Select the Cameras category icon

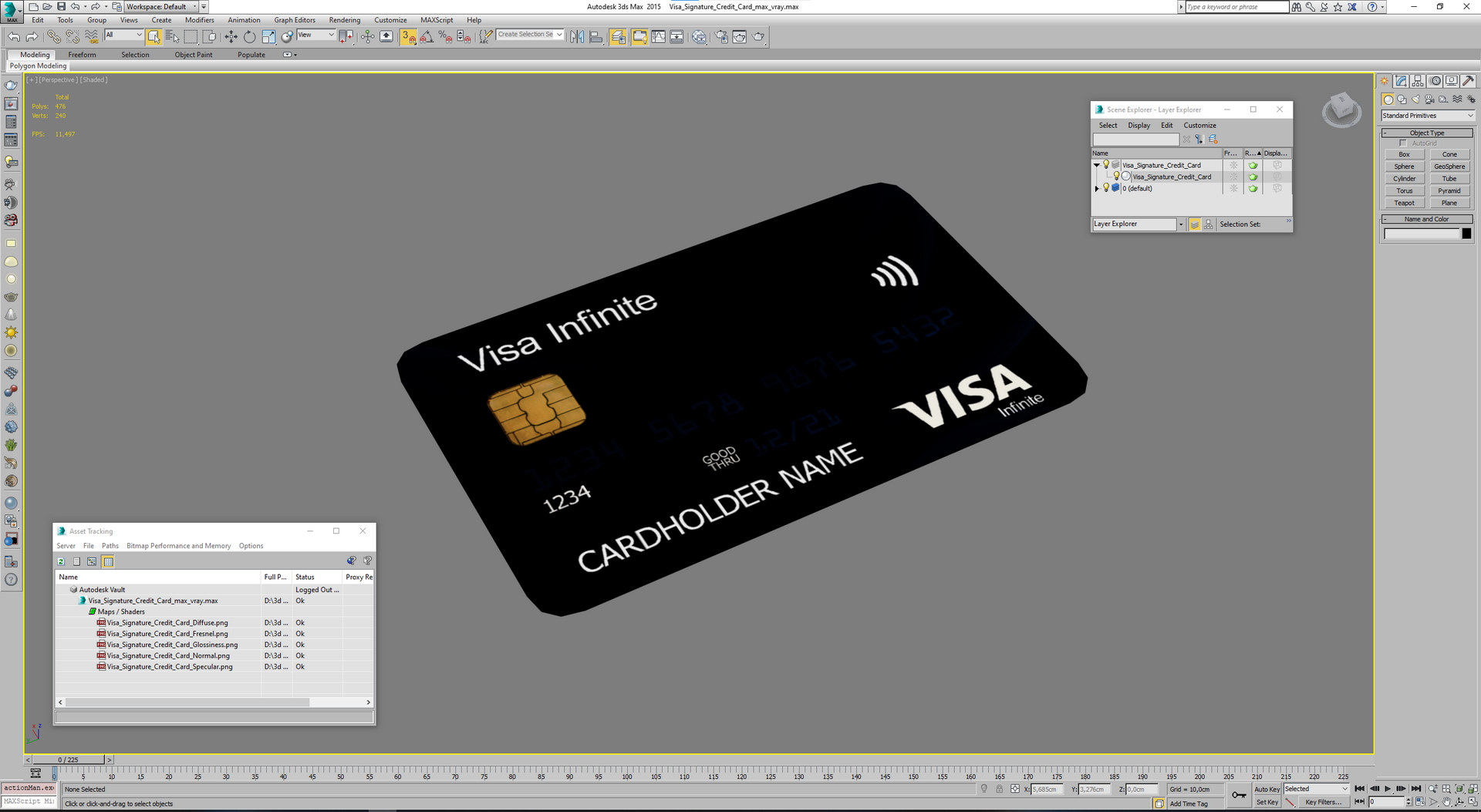pos(1429,99)
